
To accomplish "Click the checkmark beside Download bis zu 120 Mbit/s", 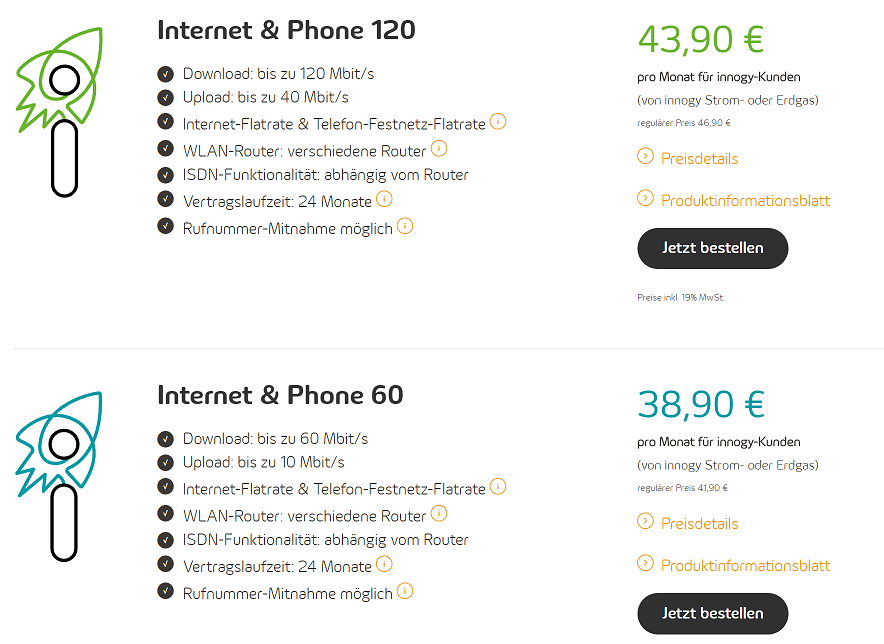I will tap(165, 74).
